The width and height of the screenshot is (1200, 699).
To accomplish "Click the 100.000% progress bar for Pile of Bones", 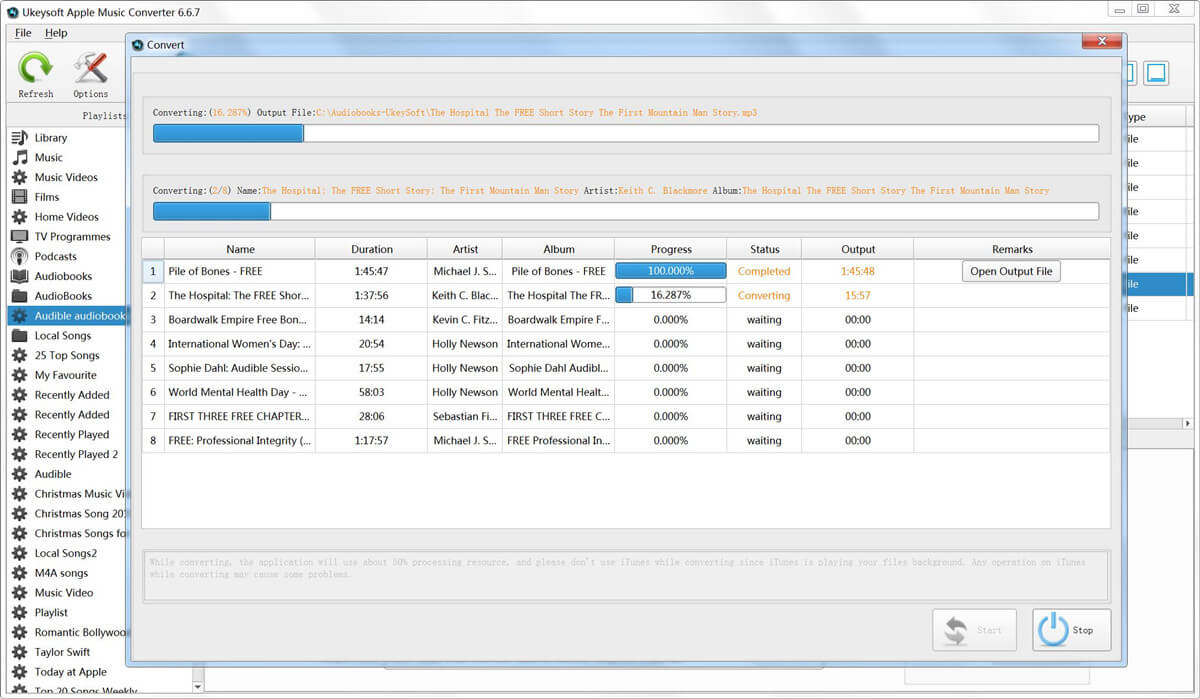I will pyautogui.click(x=670, y=271).
